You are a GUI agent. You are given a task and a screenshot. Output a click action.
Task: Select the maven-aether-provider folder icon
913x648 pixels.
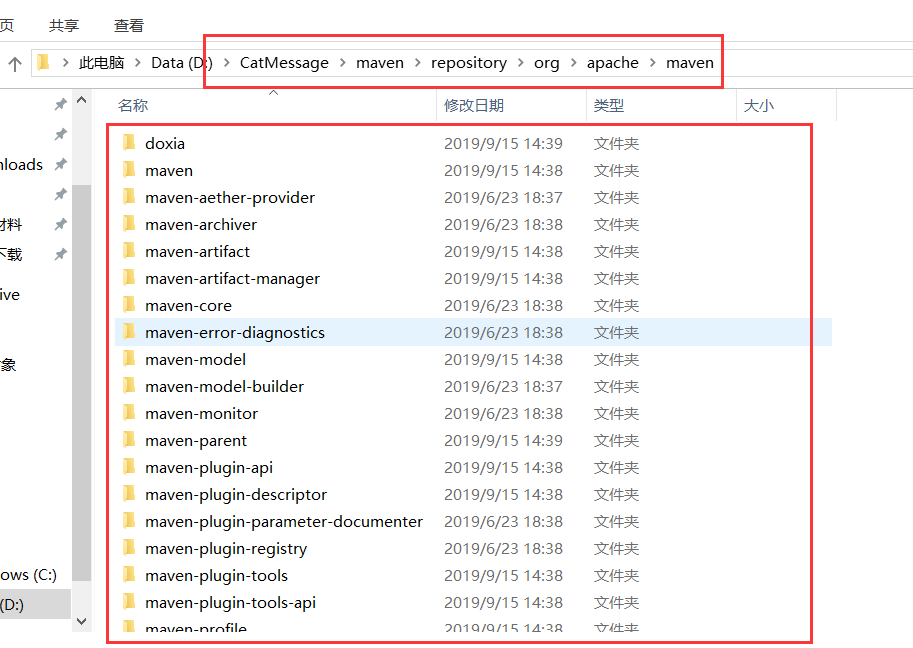pos(129,196)
